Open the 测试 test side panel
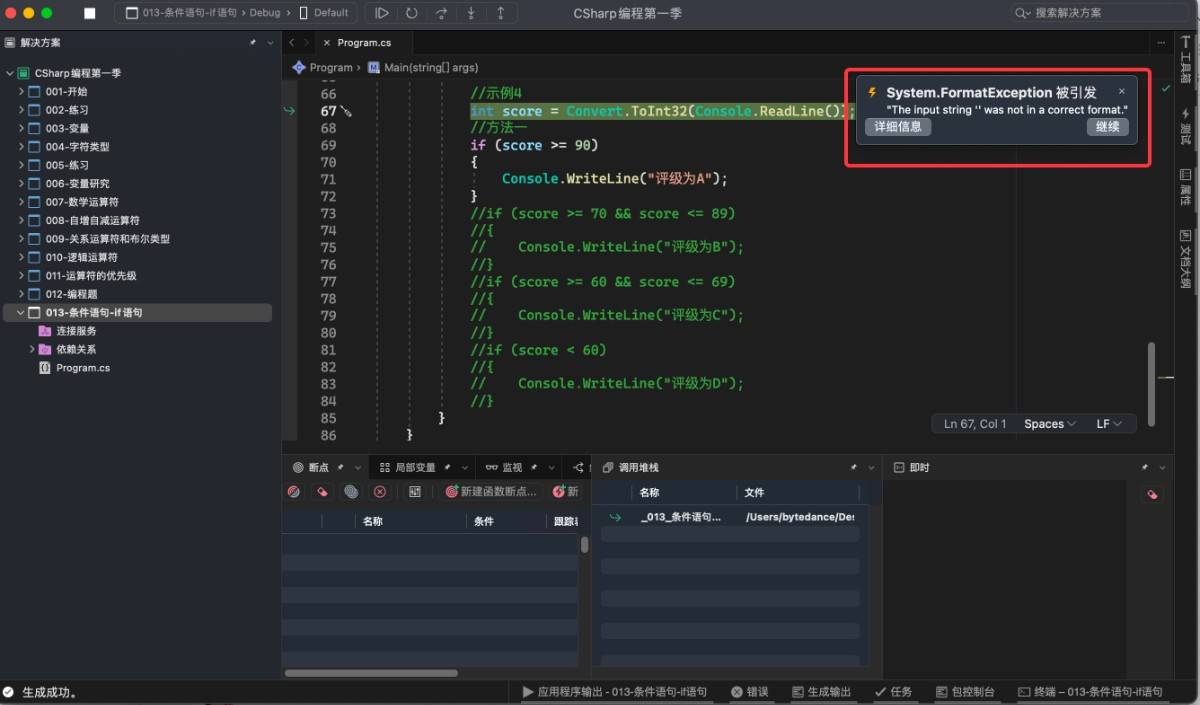 point(1186,126)
